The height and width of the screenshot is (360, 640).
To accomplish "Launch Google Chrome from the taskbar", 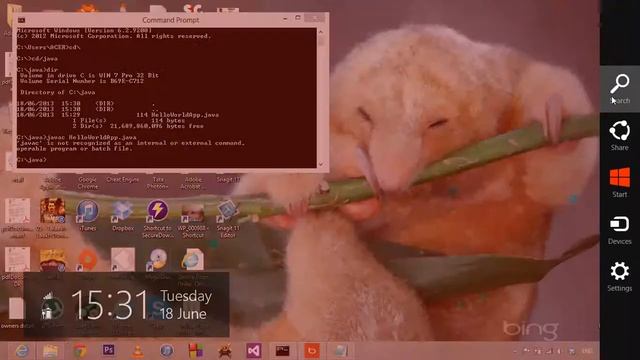I will [x=80, y=351].
